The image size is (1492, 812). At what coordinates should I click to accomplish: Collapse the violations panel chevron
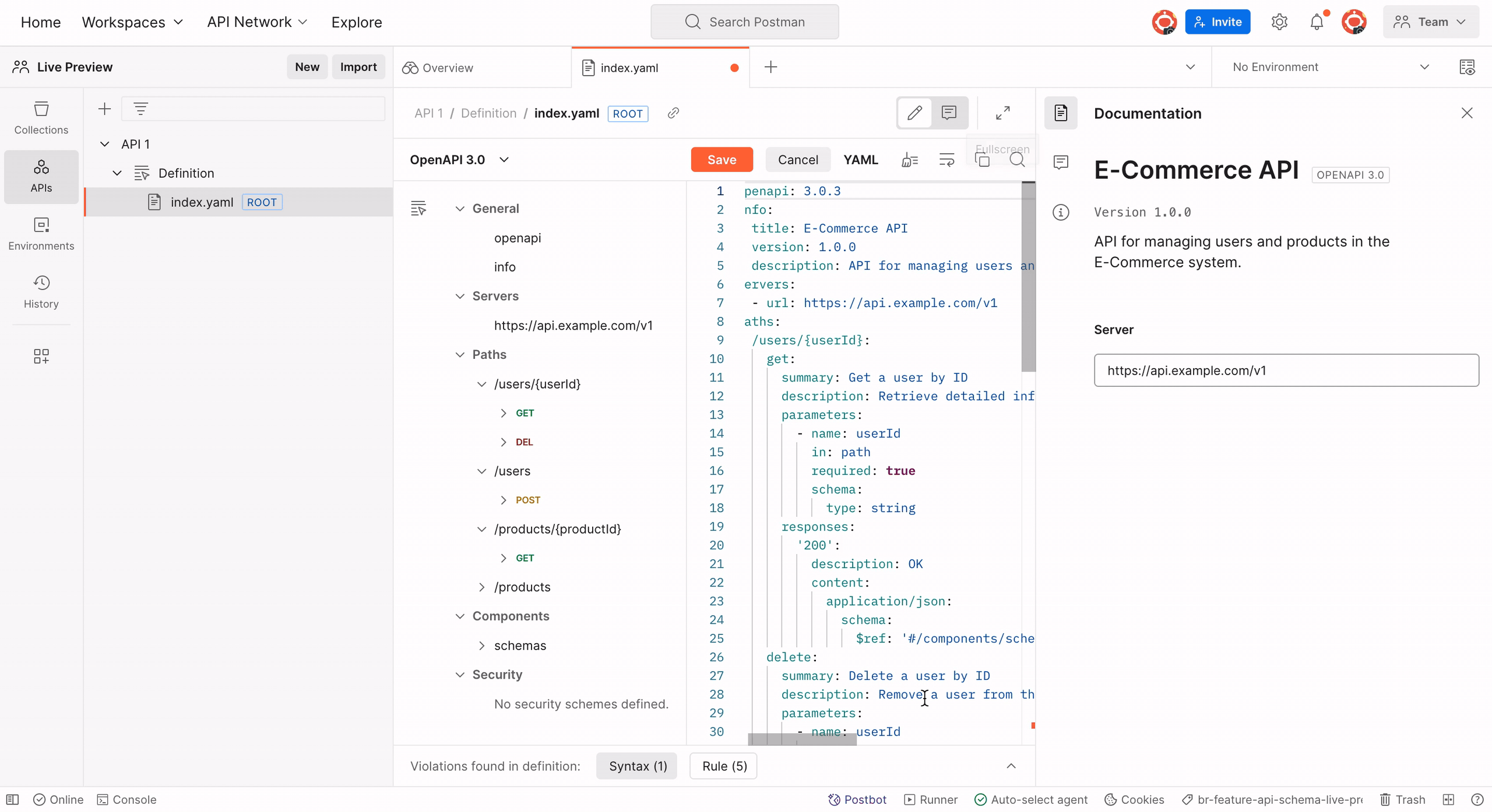pyautogui.click(x=1011, y=766)
